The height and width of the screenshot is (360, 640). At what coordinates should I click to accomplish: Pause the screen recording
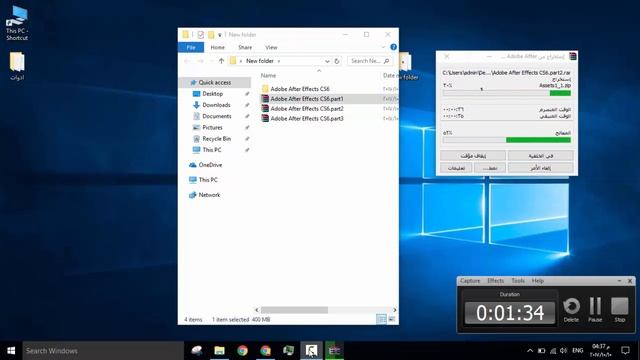[x=595, y=310]
